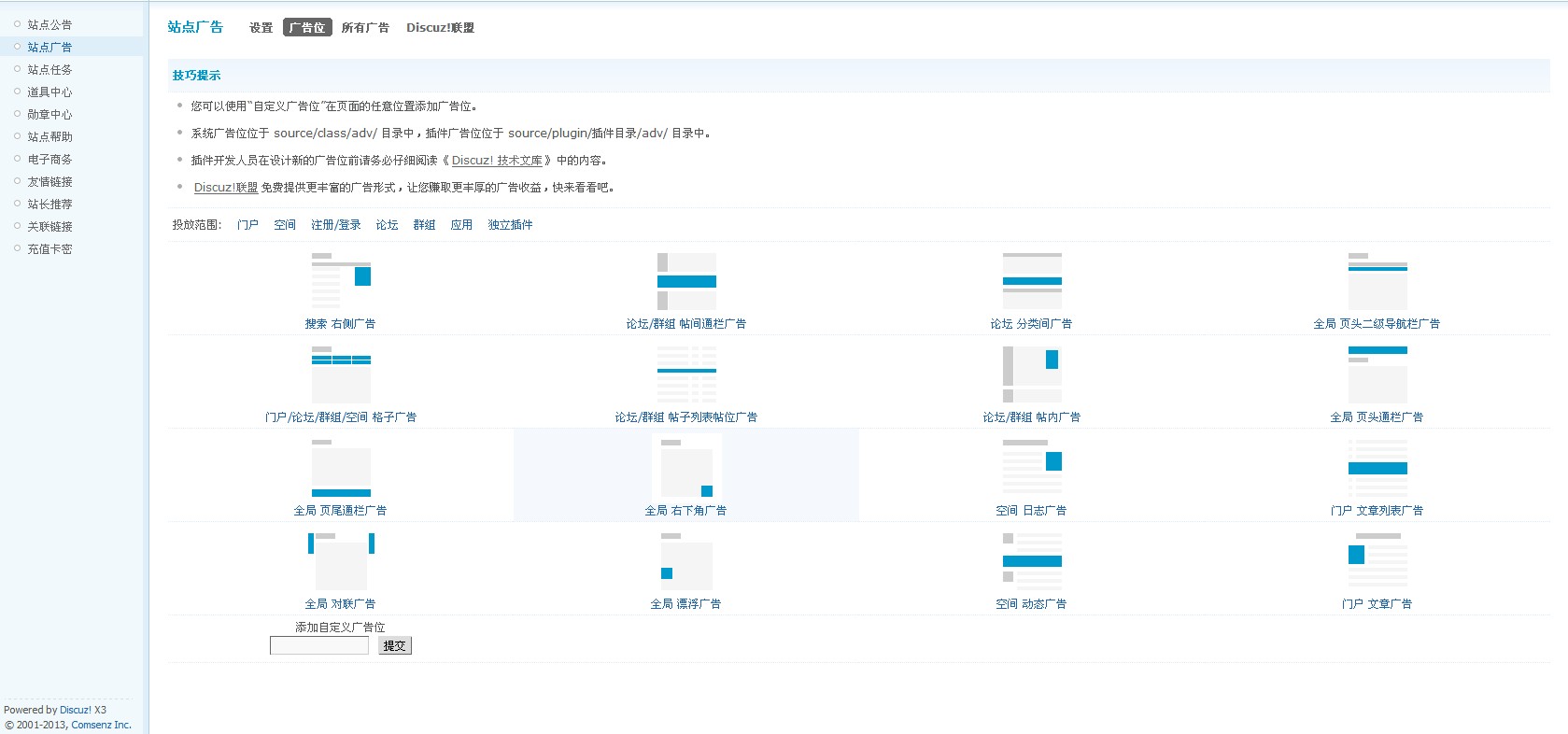Open the 全局 页头通栏广告 text link

(x=1377, y=417)
